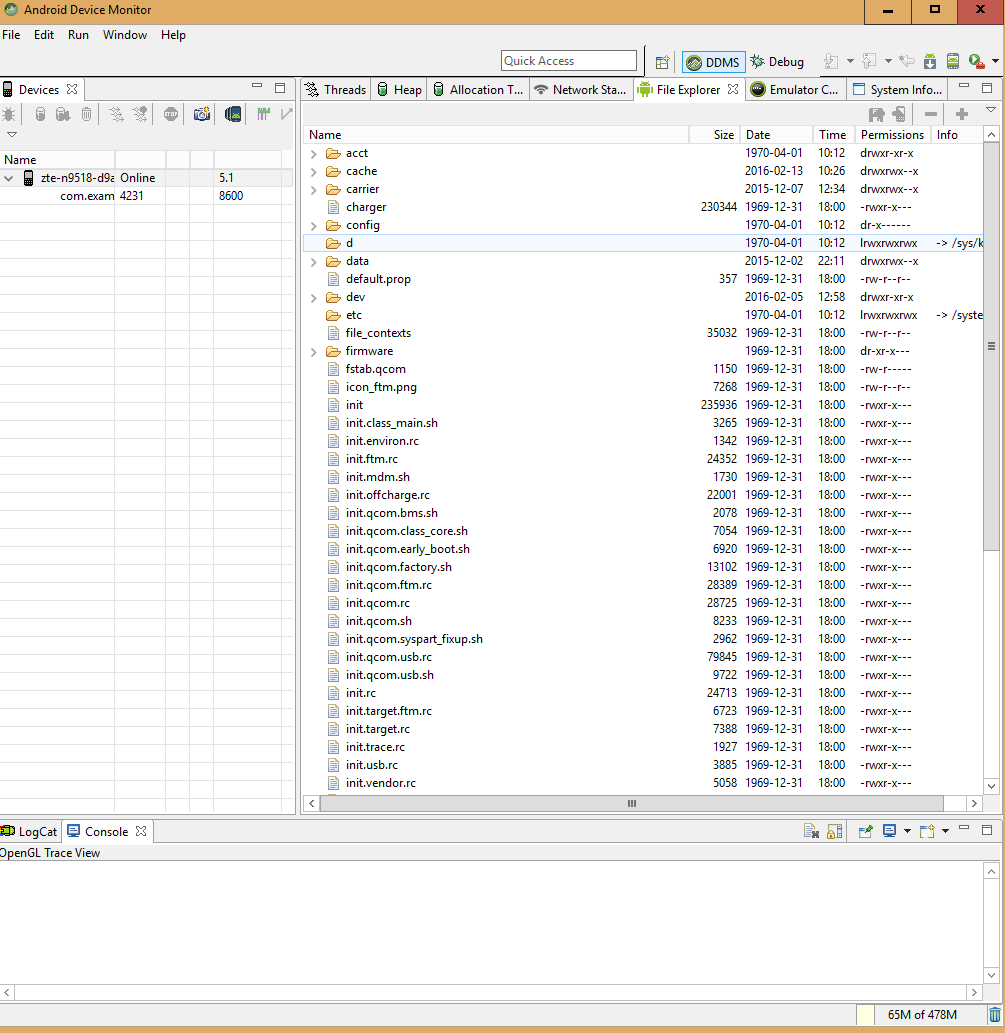Click the Screen Capture camera icon

202,114
